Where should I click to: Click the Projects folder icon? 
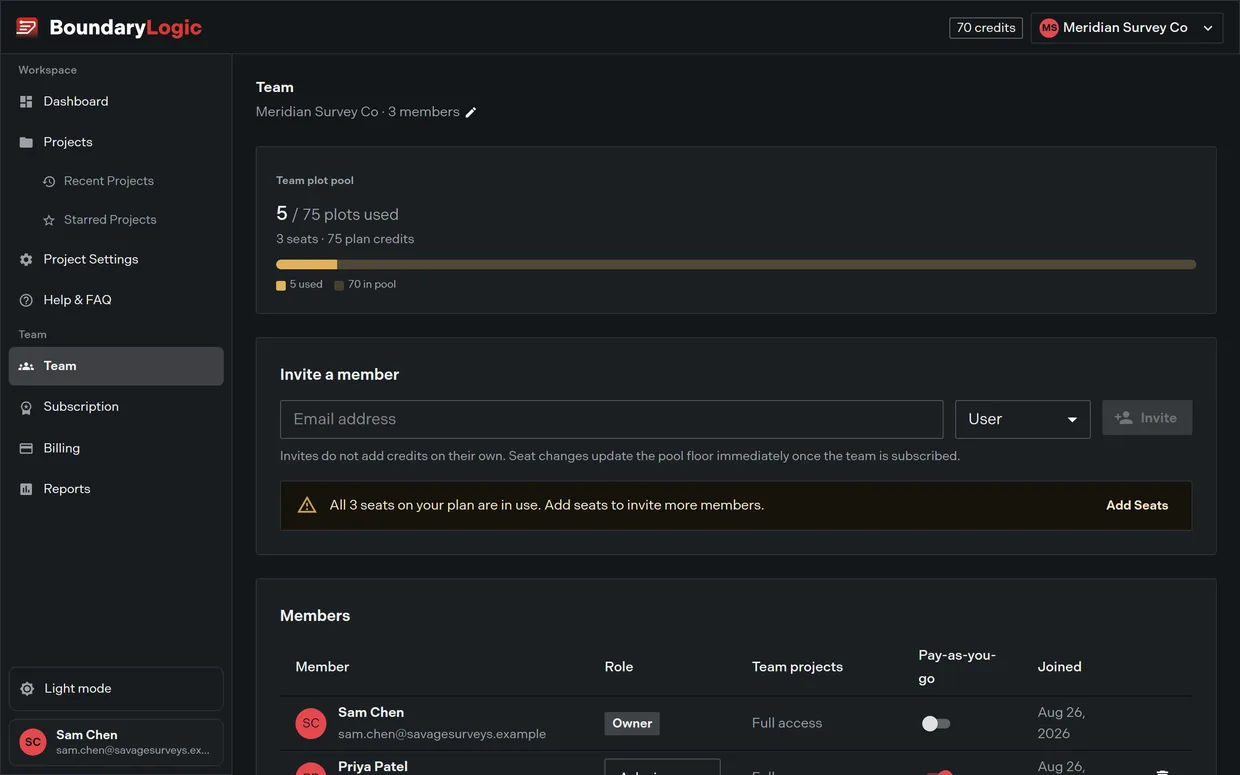[x=26, y=142]
